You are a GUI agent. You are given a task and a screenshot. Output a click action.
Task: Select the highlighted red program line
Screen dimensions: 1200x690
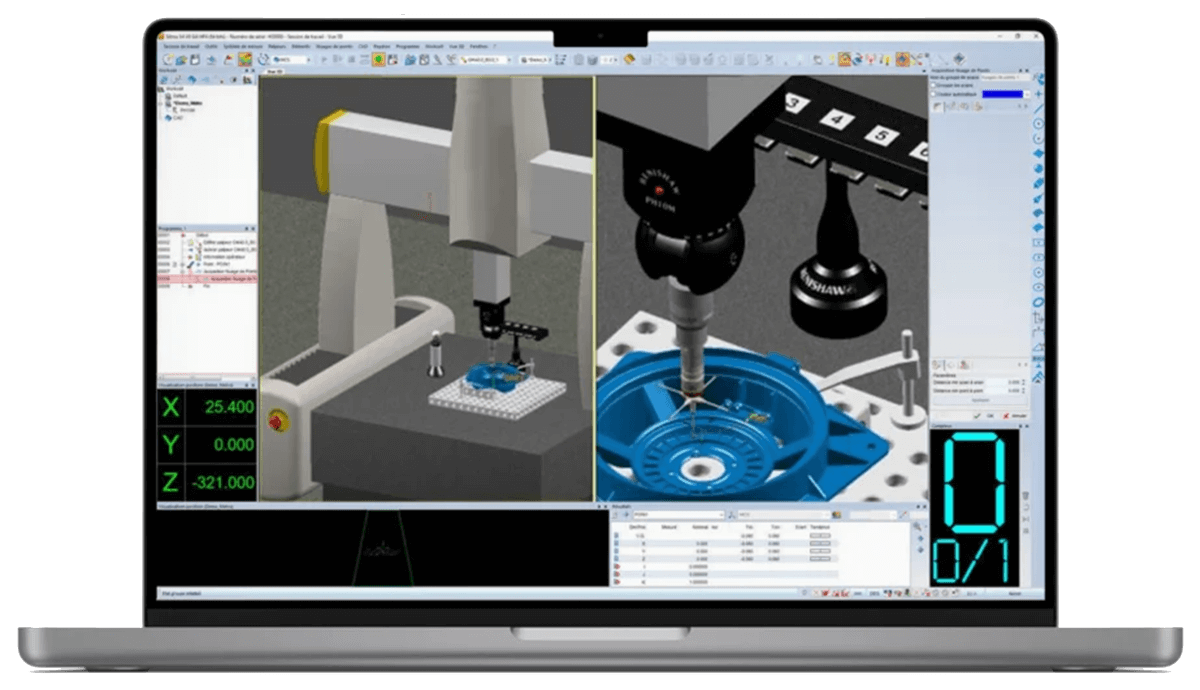(205, 279)
